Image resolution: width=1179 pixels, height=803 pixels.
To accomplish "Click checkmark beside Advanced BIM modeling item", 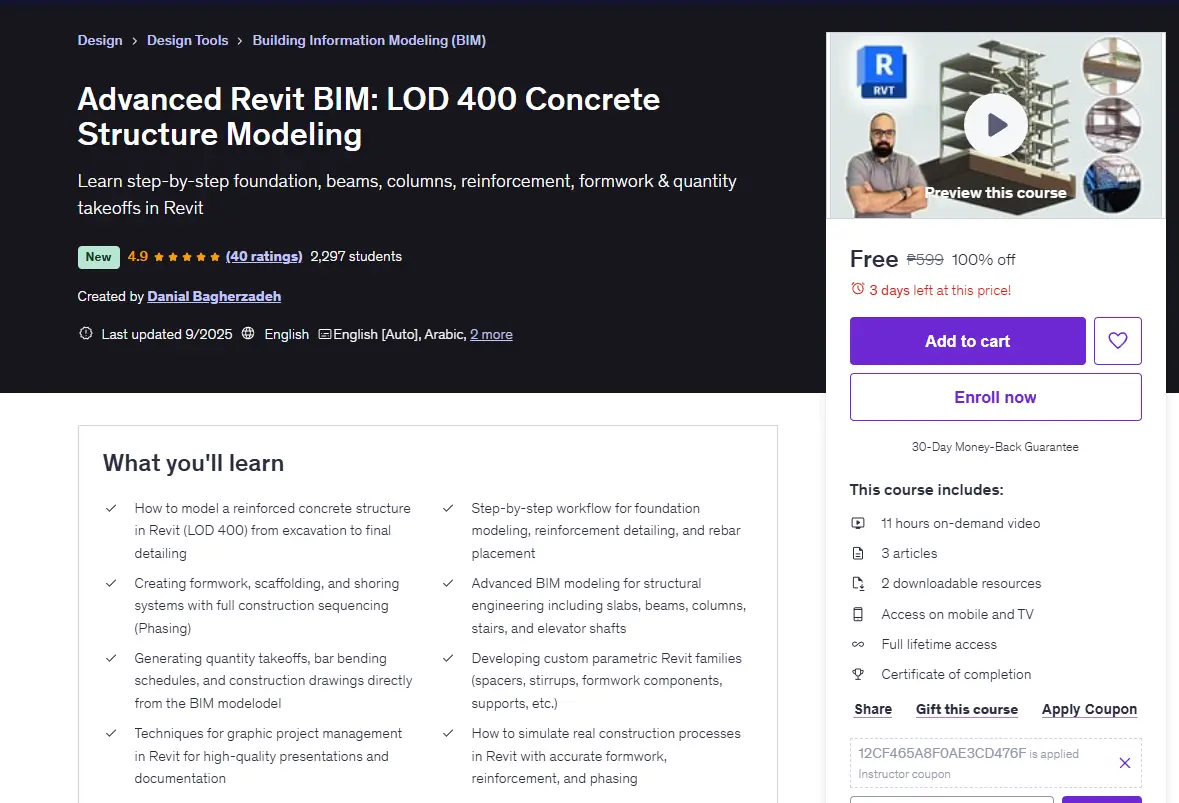I will pos(448,583).
